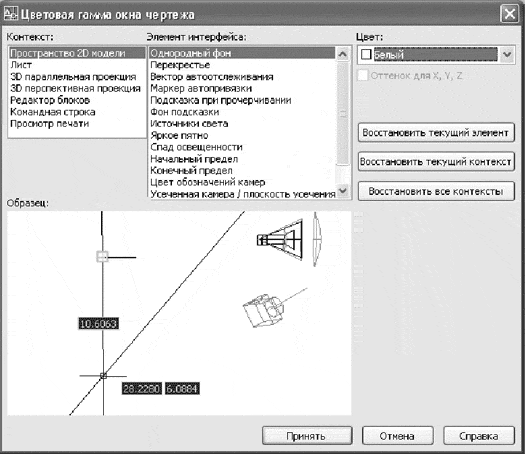Click the camera glyph in the preview sample

click(x=264, y=308)
